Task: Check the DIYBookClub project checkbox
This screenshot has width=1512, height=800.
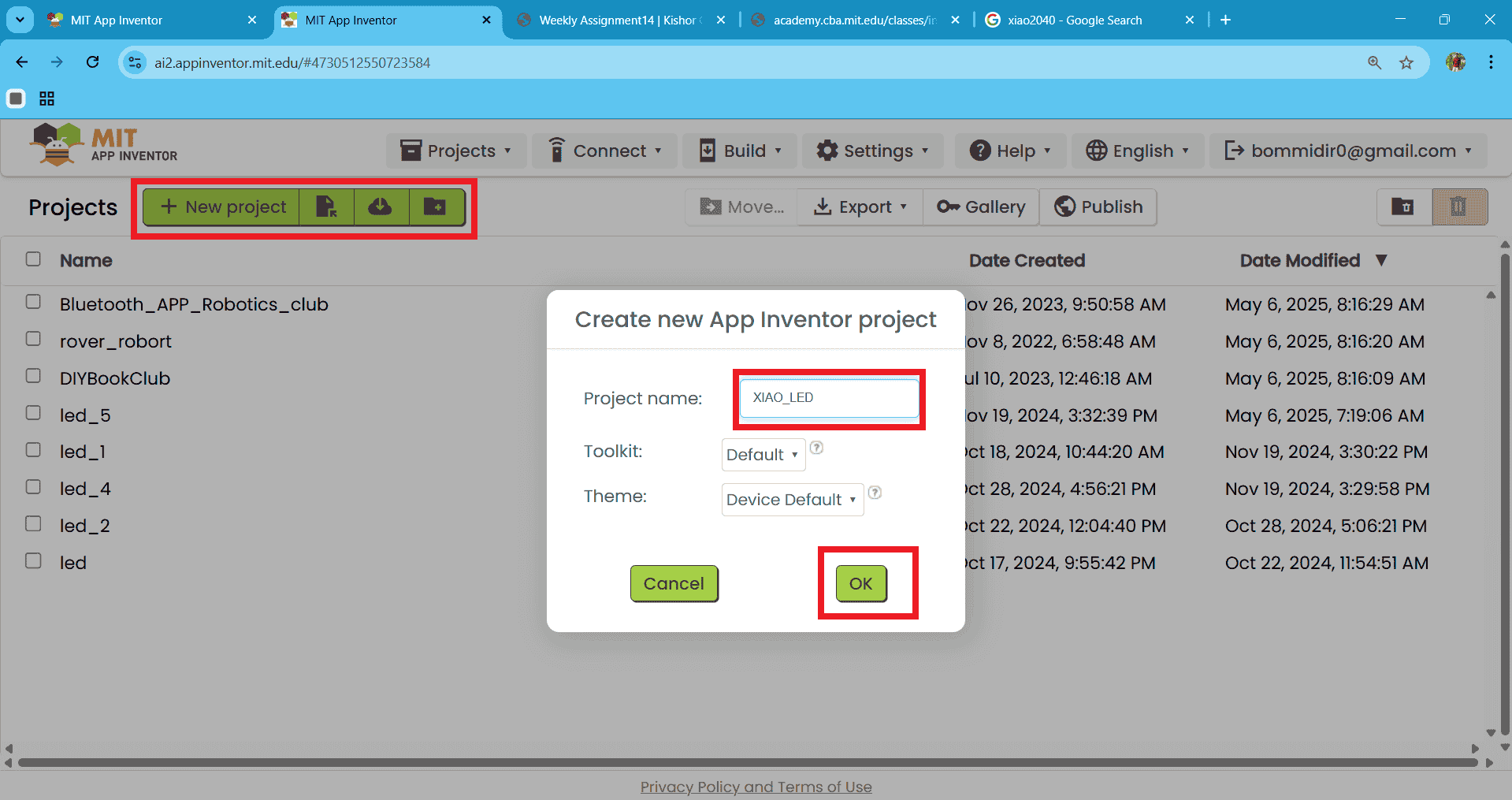Action: point(33,376)
